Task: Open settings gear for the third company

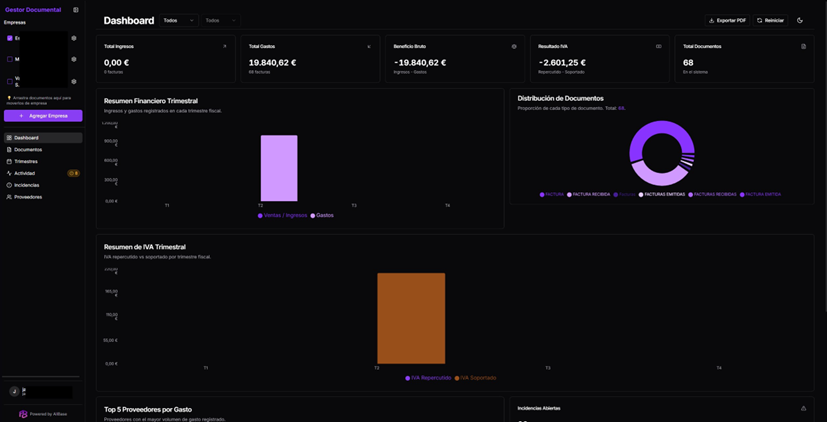Action: pos(74,81)
